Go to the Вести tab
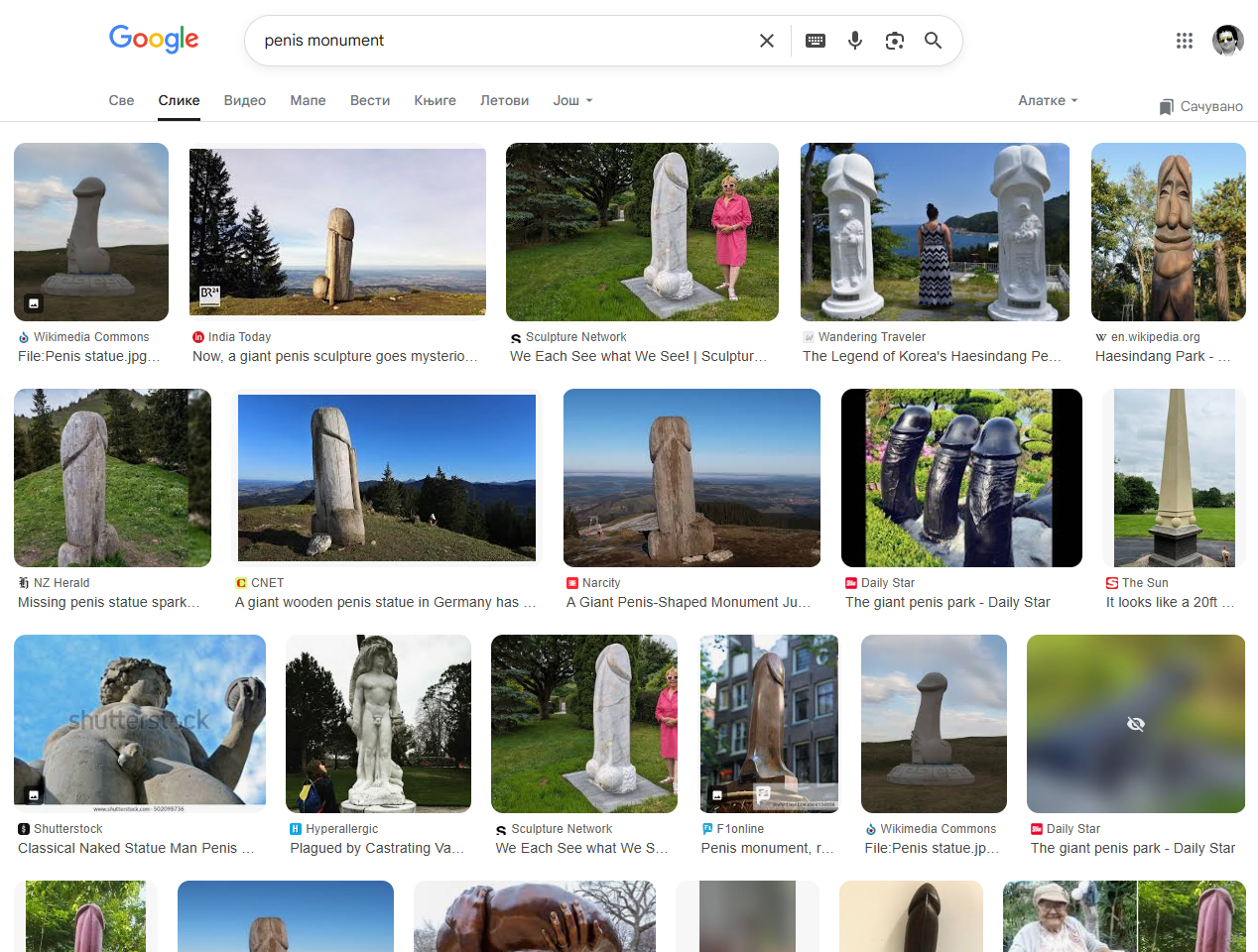1258x952 pixels. pyautogui.click(x=370, y=100)
